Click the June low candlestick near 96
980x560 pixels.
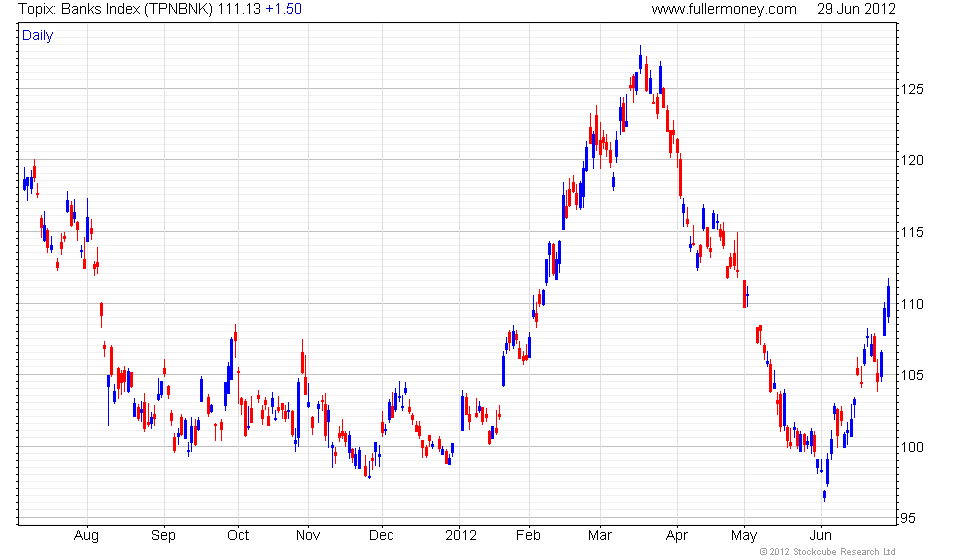(x=824, y=495)
